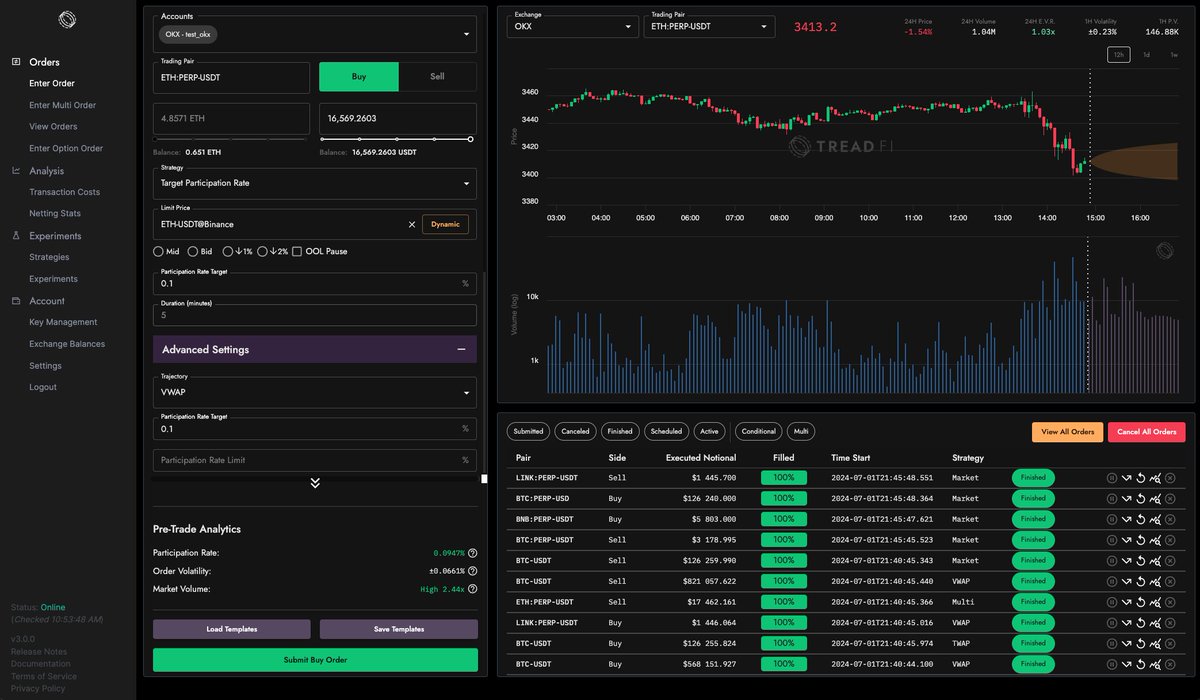Select the Mid radio option
This screenshot has height=700, width=1200.
coord(158,251)
